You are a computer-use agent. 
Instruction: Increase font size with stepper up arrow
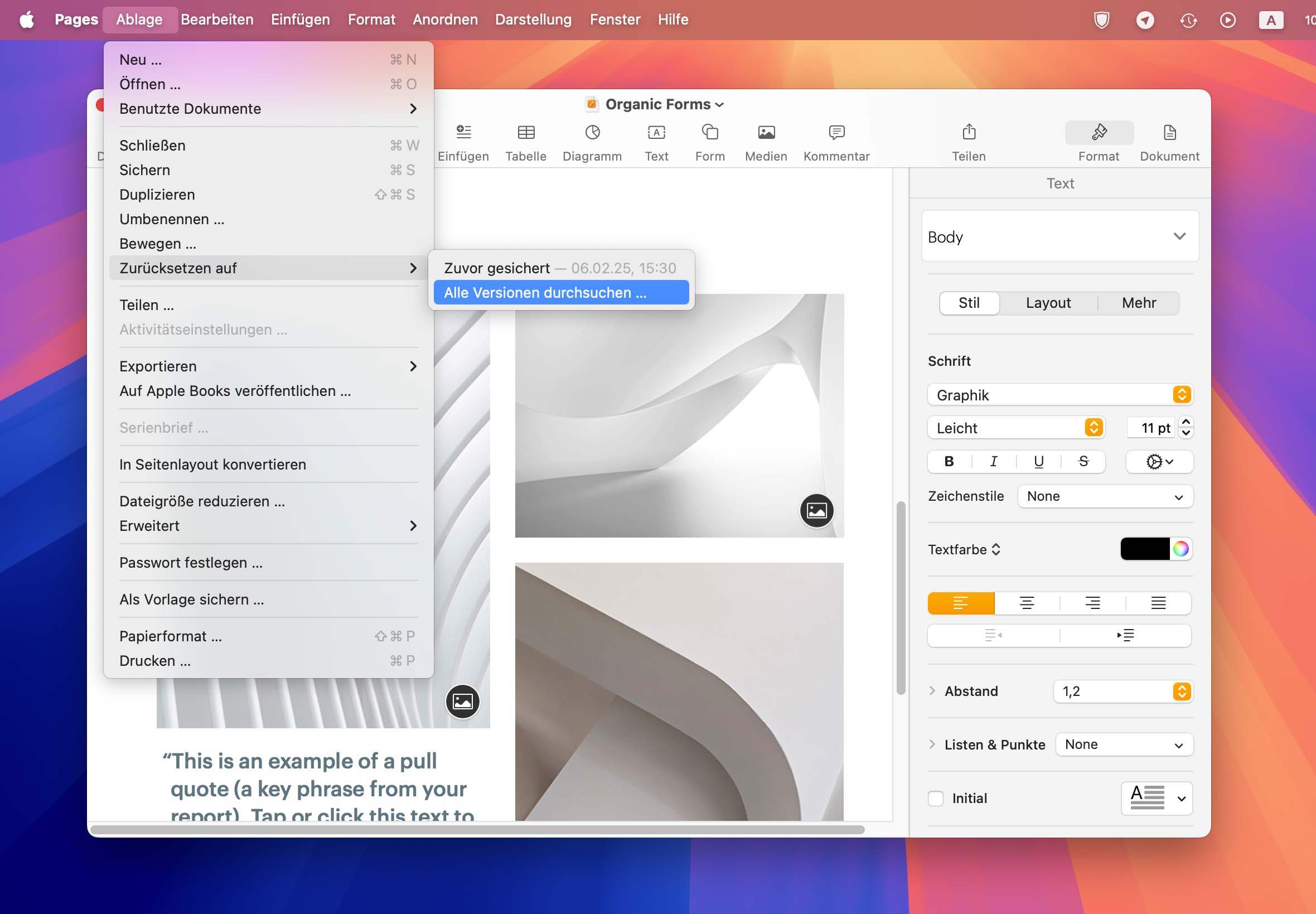click(1186, 423)
